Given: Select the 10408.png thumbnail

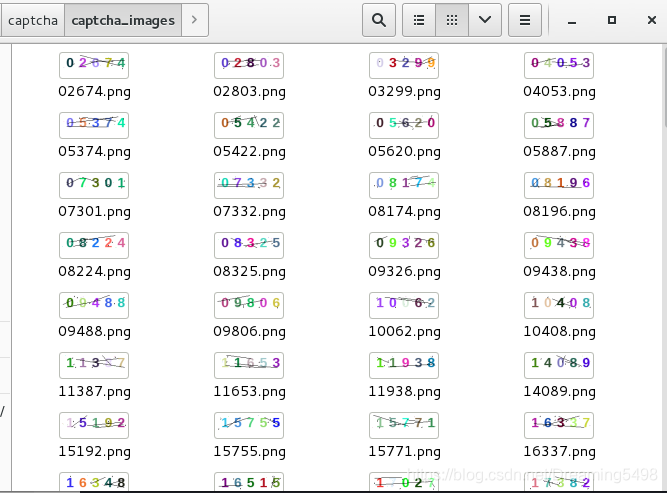Looking at the screenshot, I should 559,305.
